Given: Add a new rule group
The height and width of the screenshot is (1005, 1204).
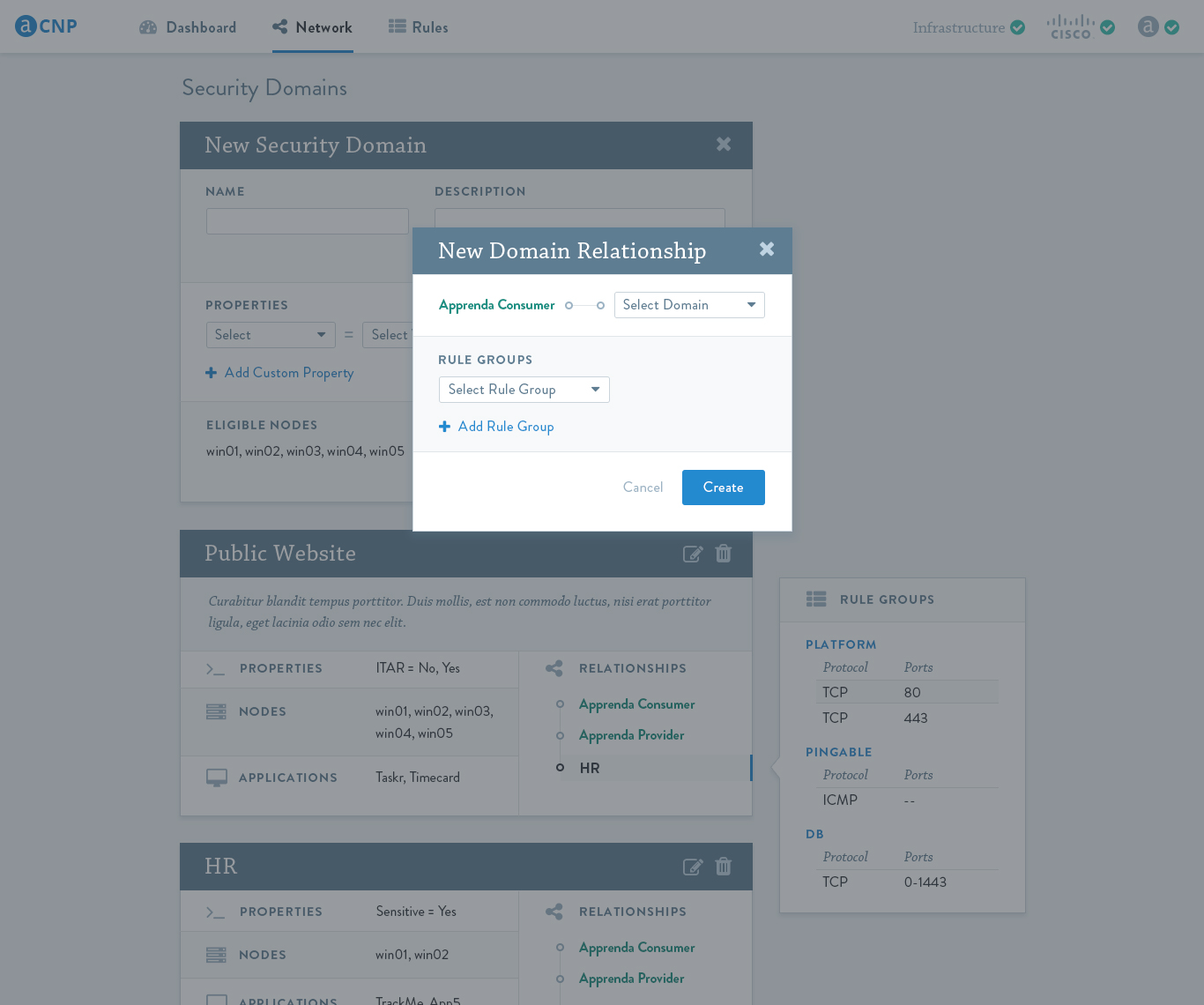Looking at the screenshot, I should point(496,427).
